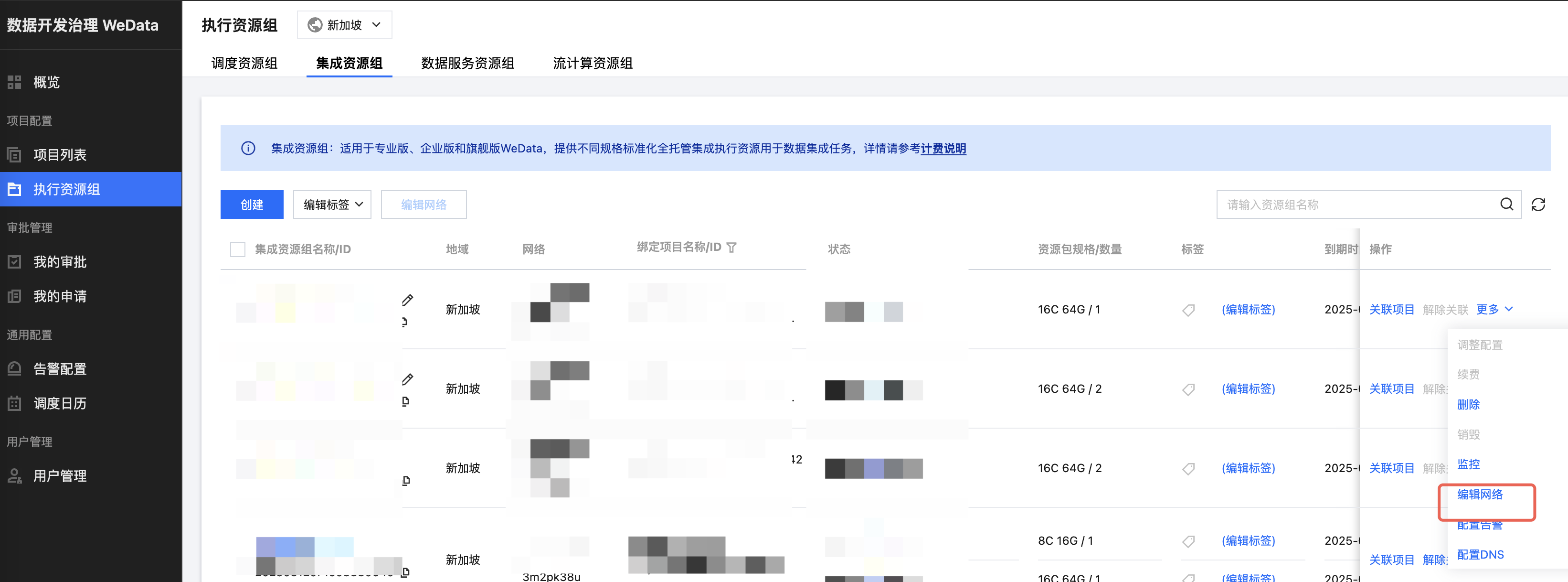Screen dimensions: 1568x582
Task: Copy ID of second resource group
Action: [405, 401]
